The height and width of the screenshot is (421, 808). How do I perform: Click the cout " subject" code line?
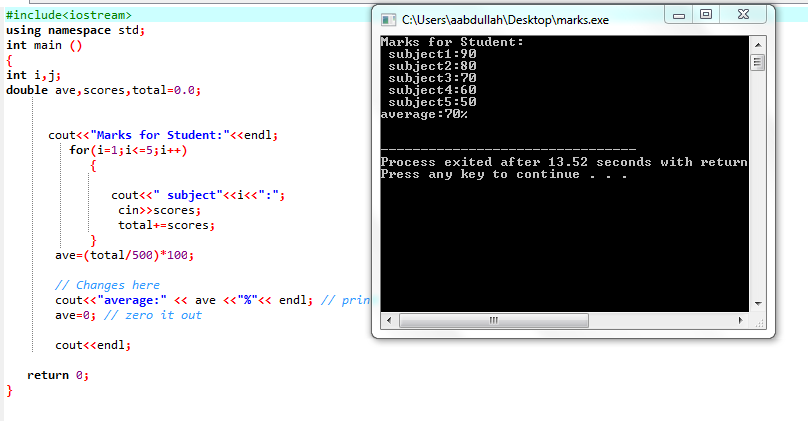click(x=198, y=195)
